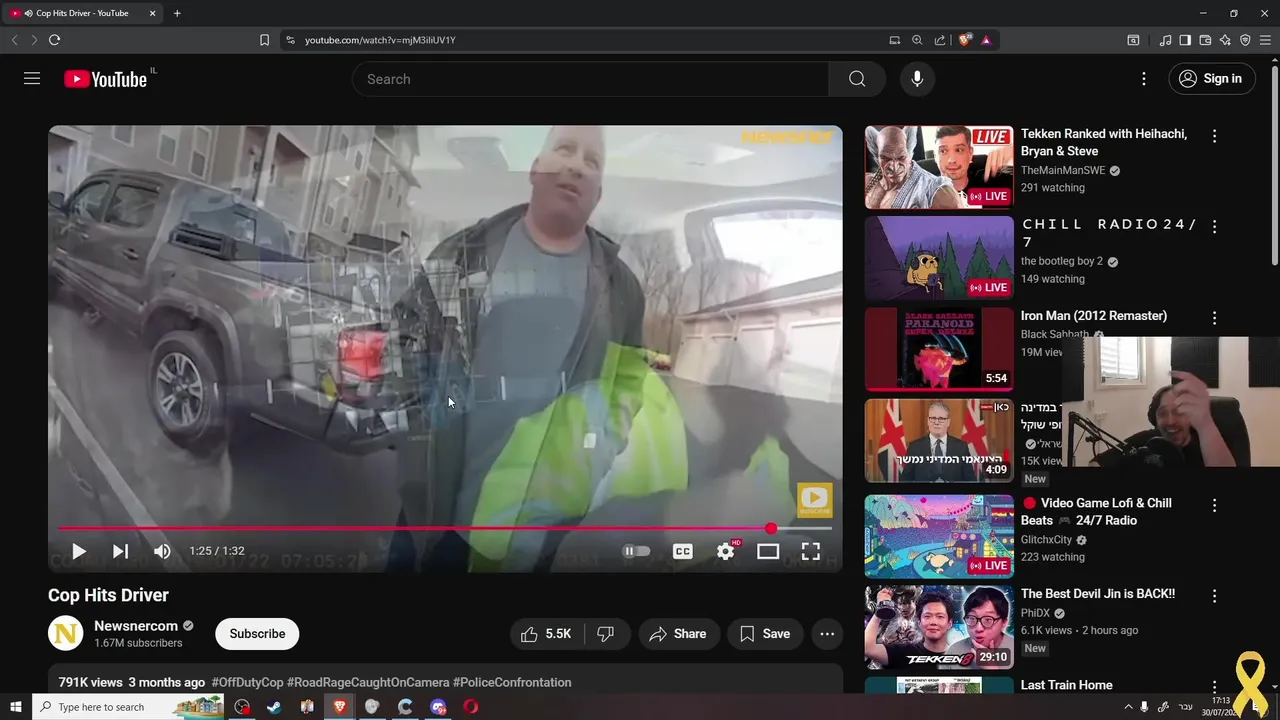Open player settings gear

pos(726,551)
